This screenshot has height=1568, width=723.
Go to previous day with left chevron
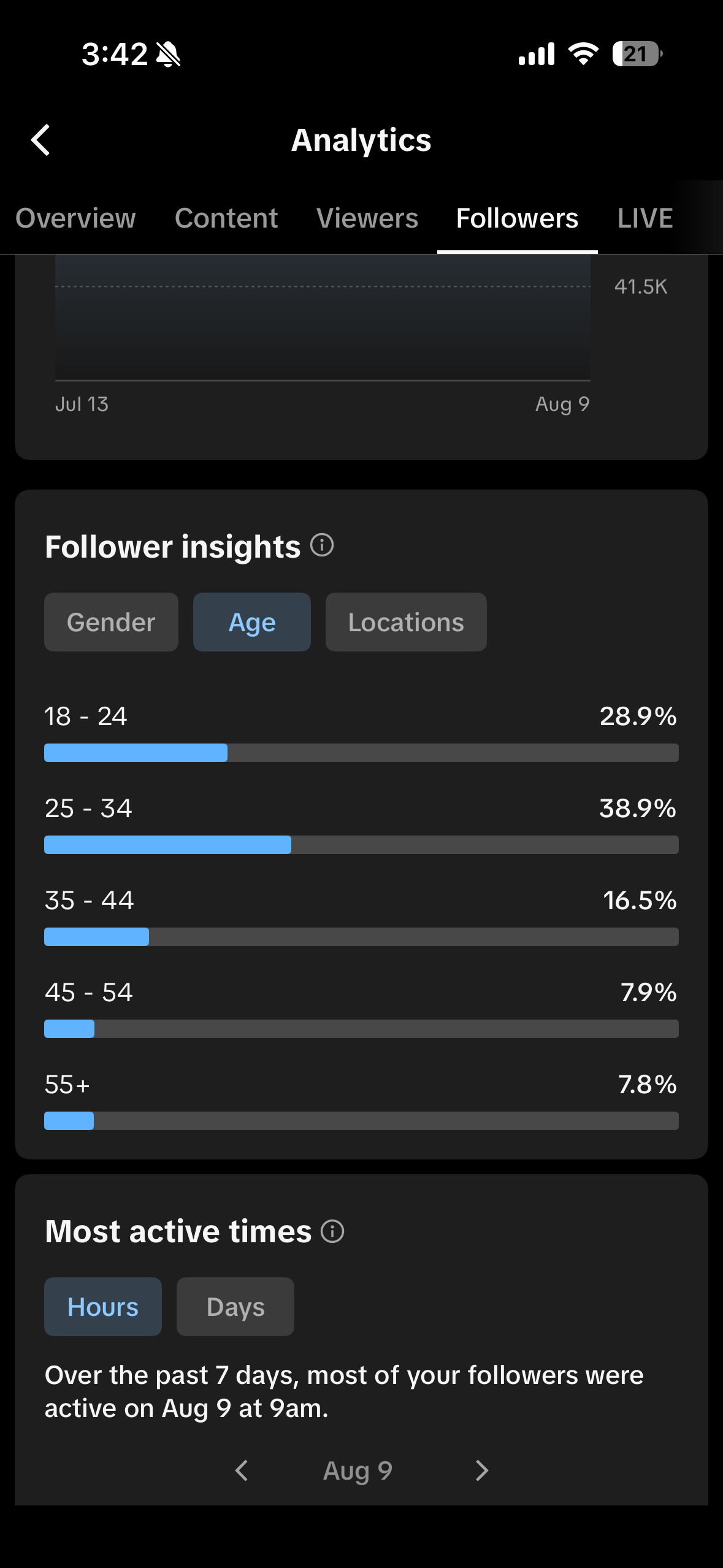coord(242,1470)
